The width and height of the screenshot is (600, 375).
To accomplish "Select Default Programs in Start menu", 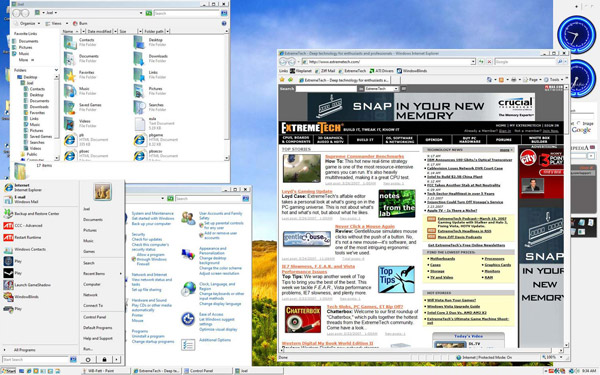I will pyautogui.click(x=98, y=328).
